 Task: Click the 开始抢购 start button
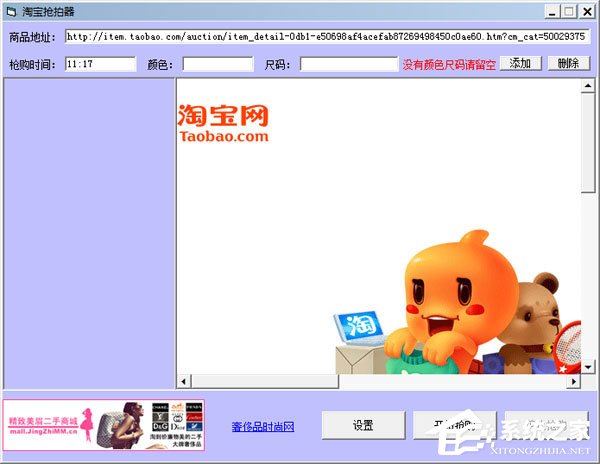454,425
